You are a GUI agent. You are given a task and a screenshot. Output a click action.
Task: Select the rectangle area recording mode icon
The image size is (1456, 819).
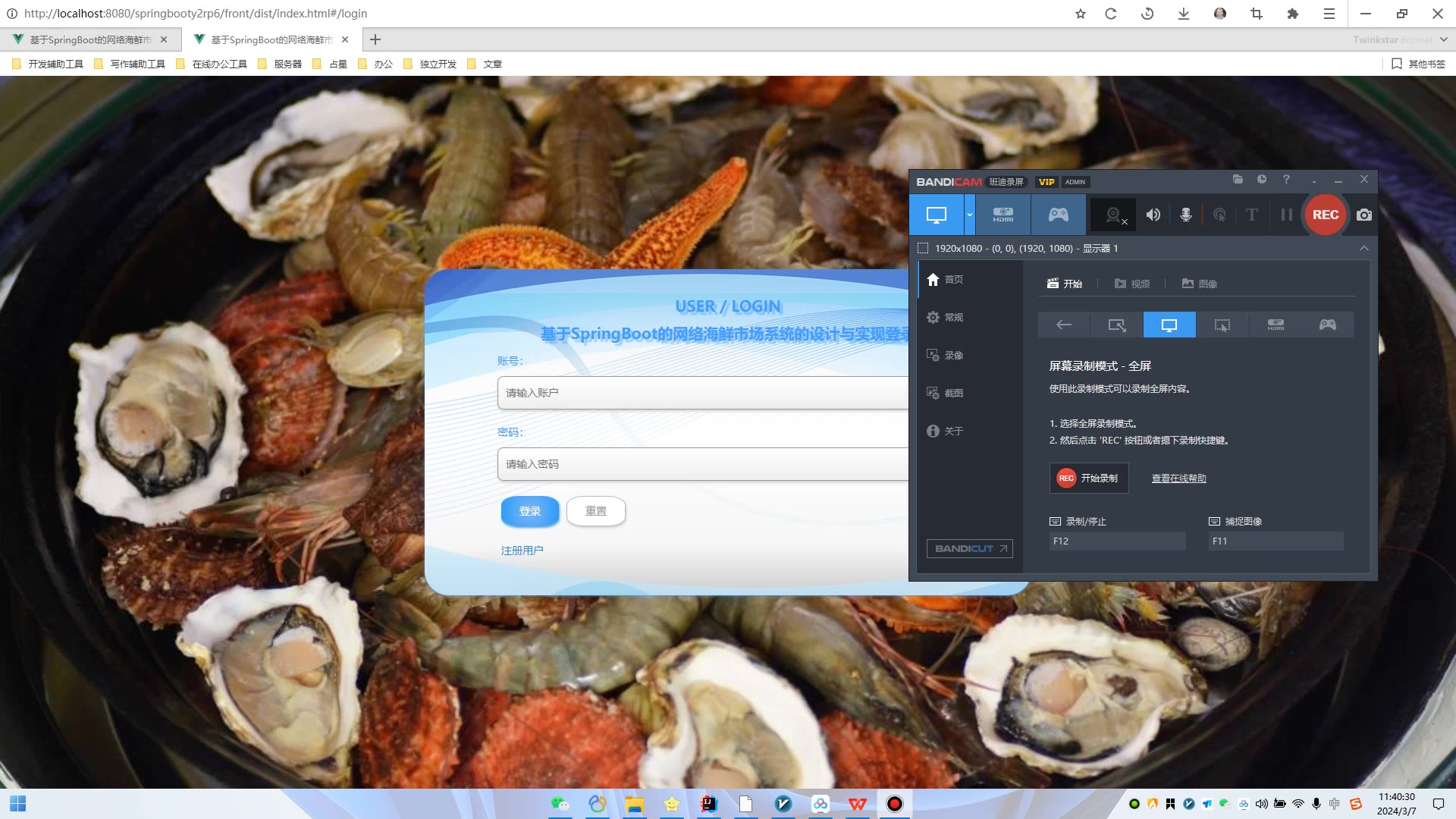(1116, 325)
